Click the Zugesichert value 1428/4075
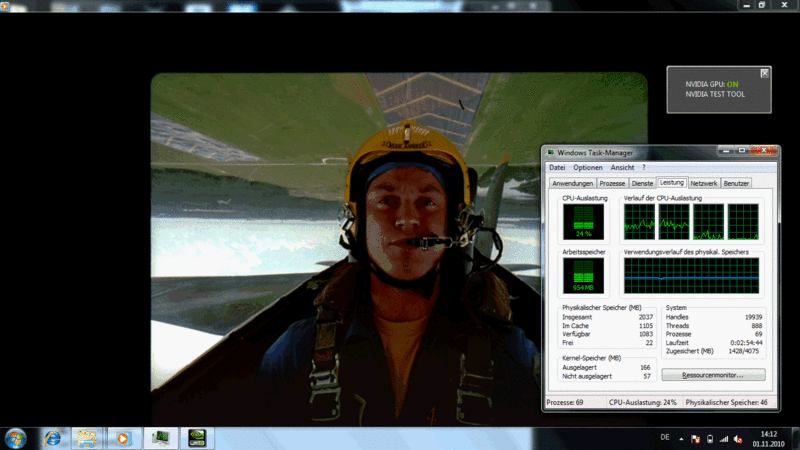 click(x=744, y=352)
